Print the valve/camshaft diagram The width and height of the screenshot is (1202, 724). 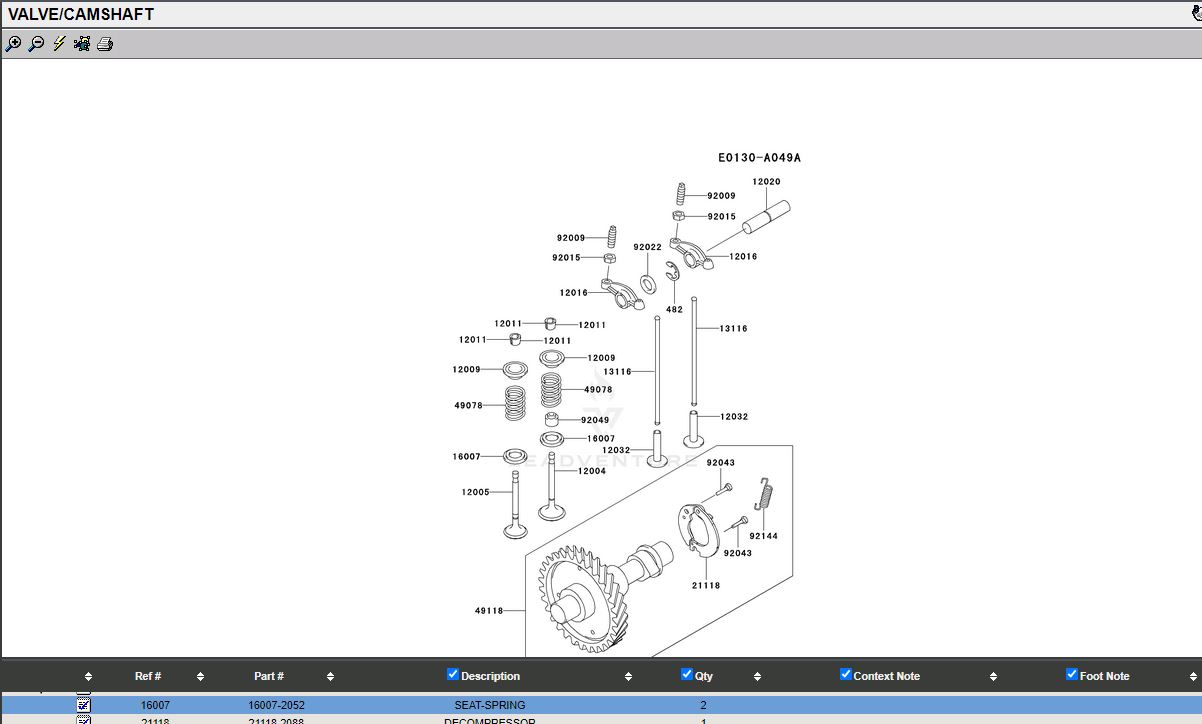(105, 44)
